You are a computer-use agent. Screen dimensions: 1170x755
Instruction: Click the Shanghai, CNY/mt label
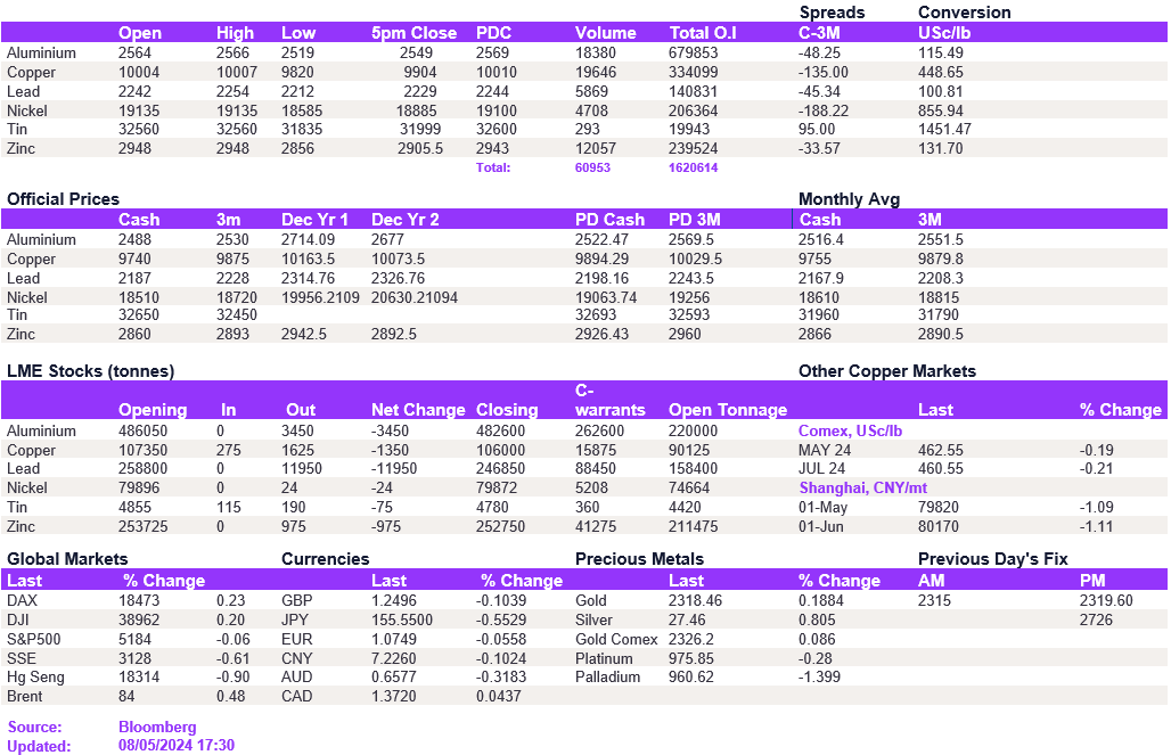(863, 488)
